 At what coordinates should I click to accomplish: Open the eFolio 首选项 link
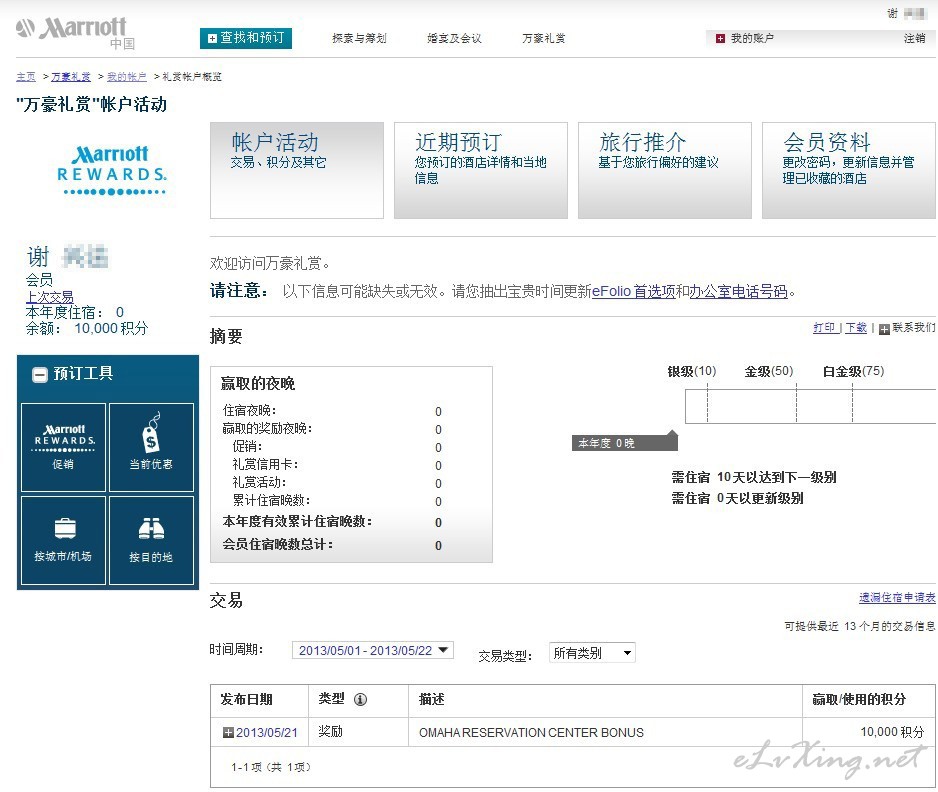point(634,291)
